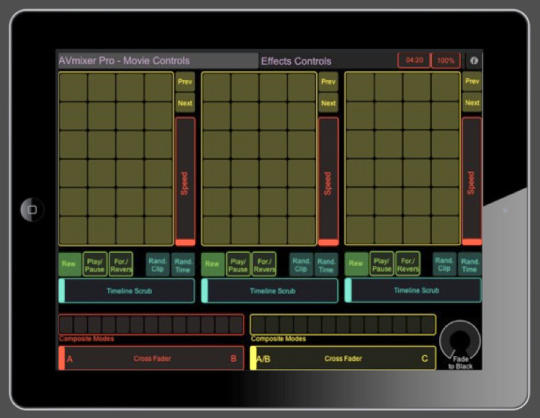Select bottom-left clip pad in left deck grid

(x=73, y=230)
